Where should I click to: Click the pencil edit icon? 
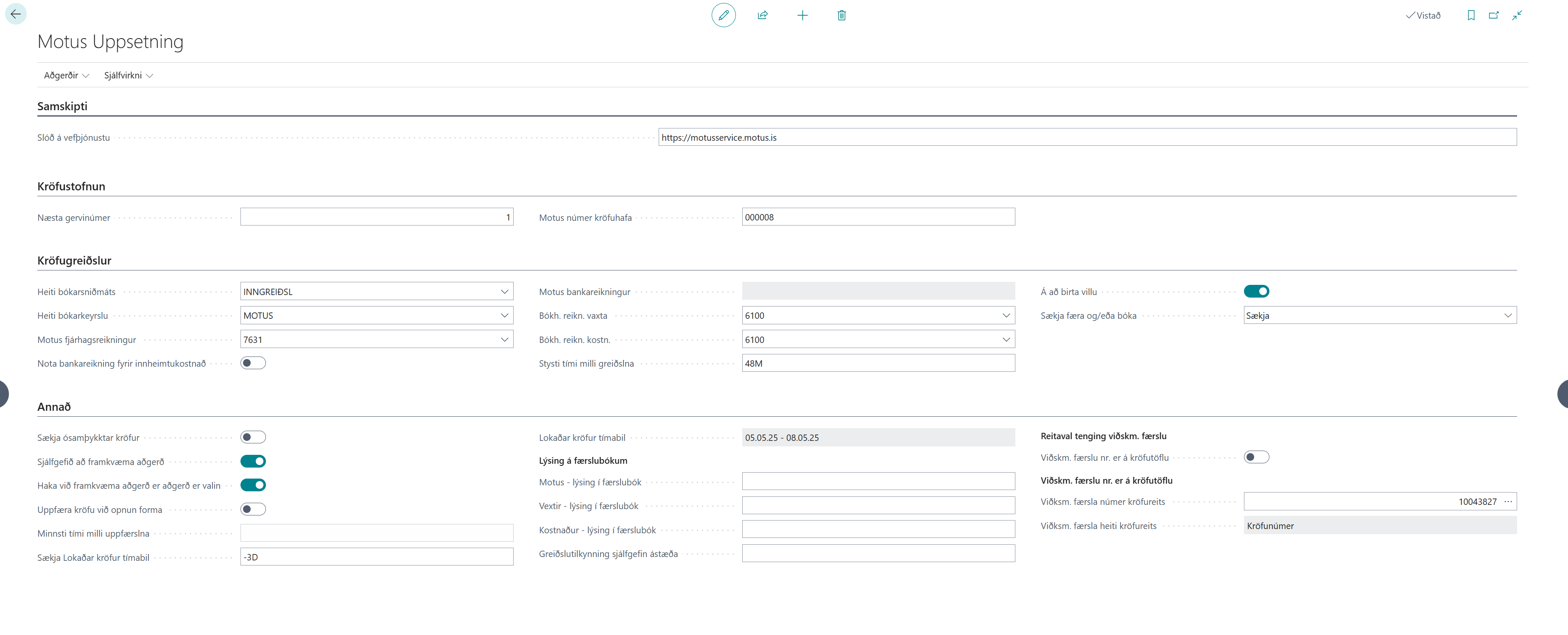pos(723,15)
